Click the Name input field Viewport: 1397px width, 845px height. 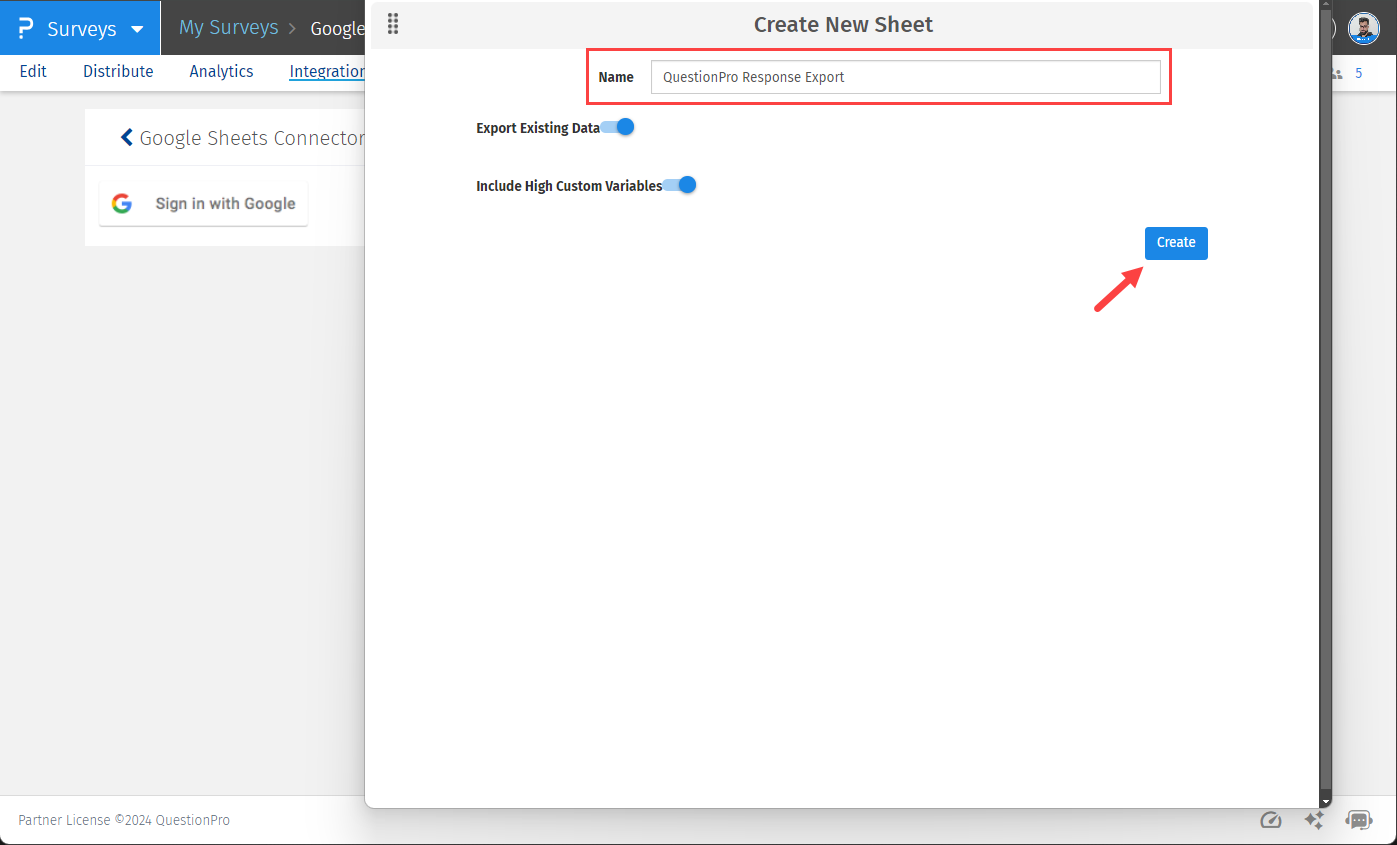[x=905, y=77]
